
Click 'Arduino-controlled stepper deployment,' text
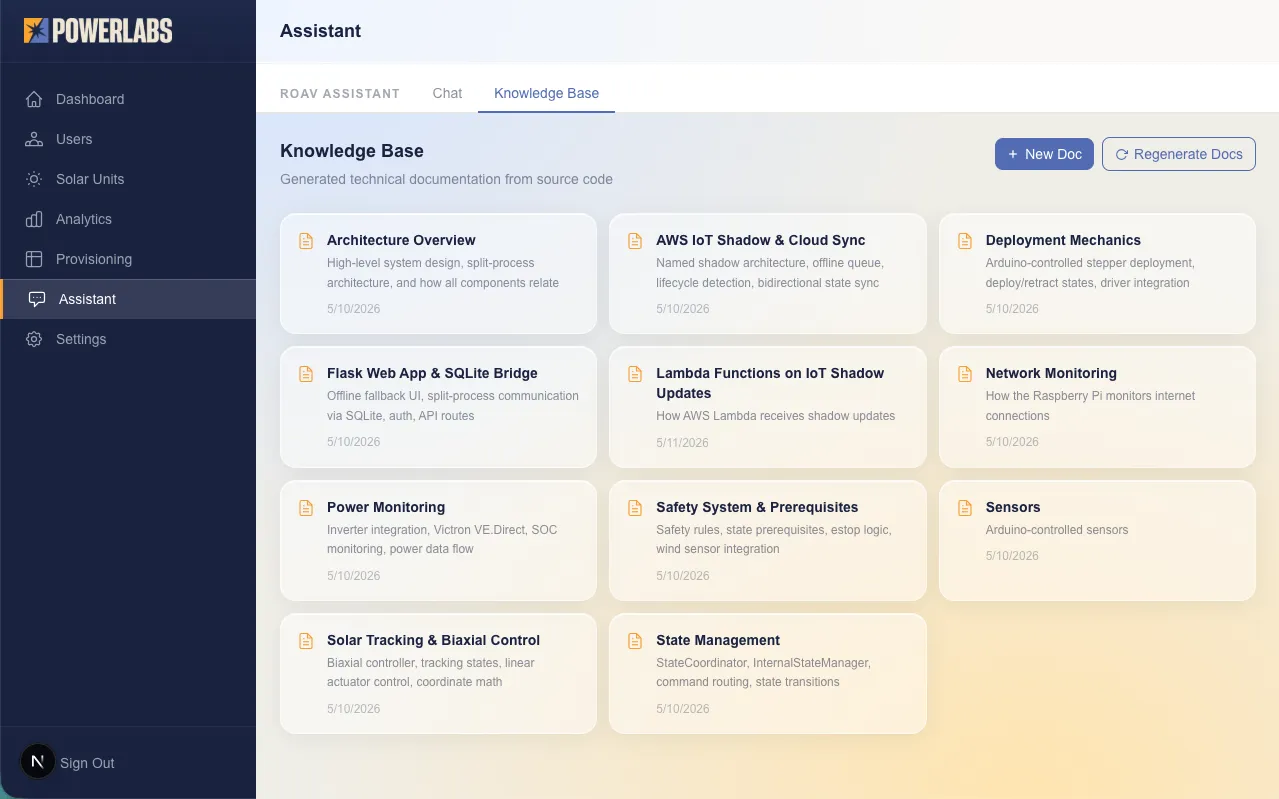(x=1090, y=263)
